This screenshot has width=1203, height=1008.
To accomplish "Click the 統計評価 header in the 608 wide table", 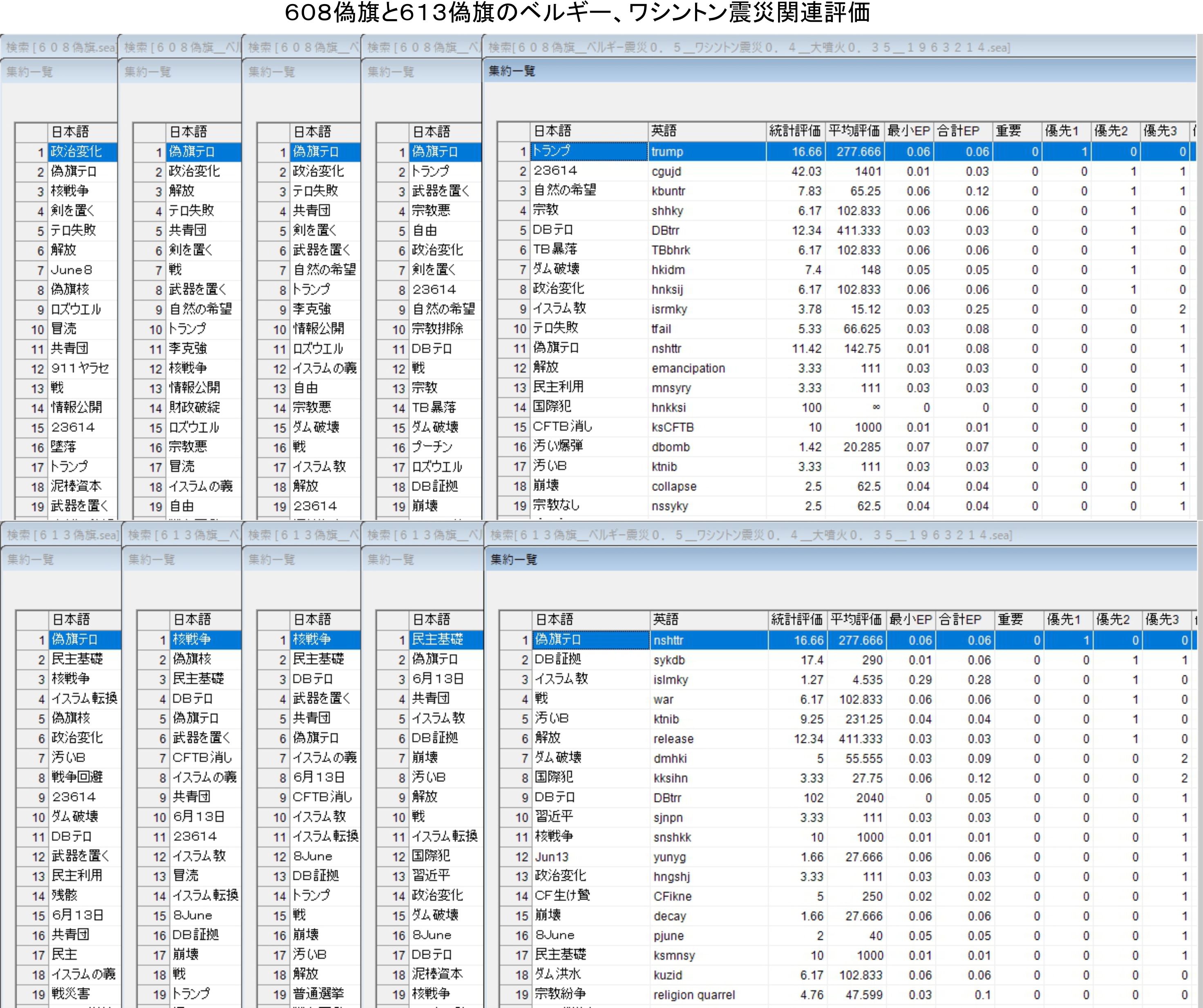I will coord(795,131).
